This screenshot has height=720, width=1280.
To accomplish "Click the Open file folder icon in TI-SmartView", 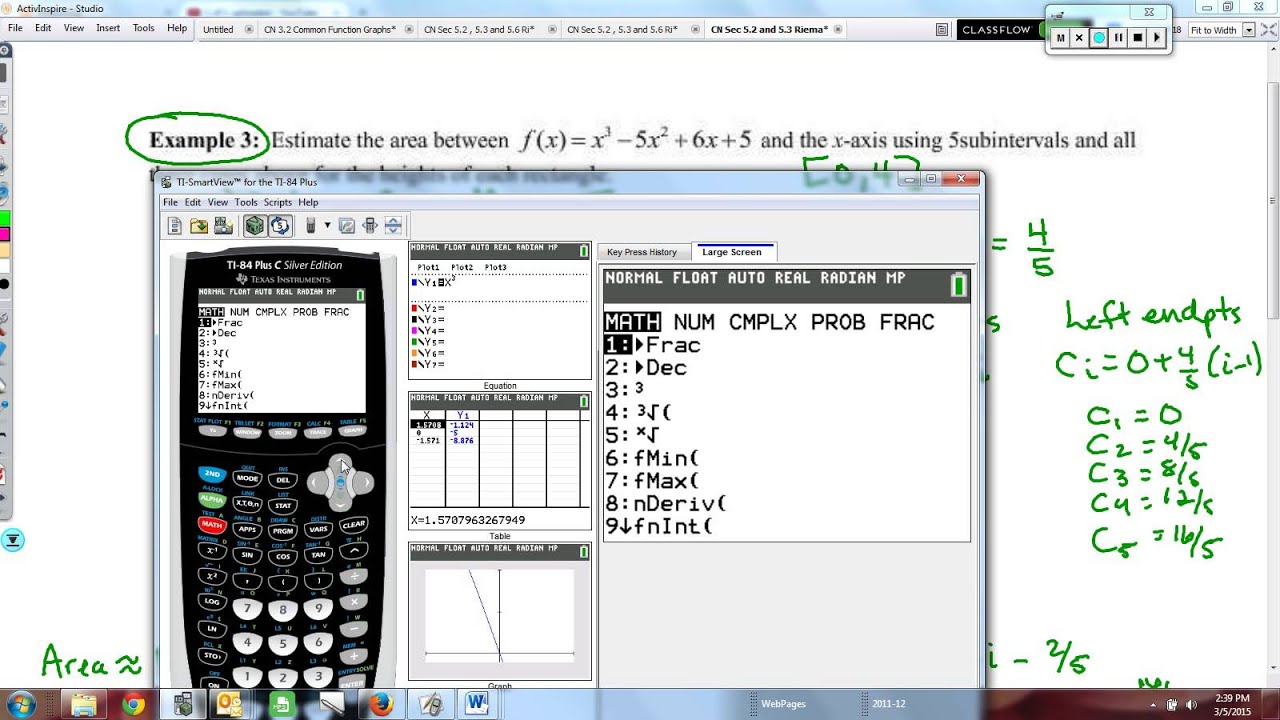I will click(199, 226).
